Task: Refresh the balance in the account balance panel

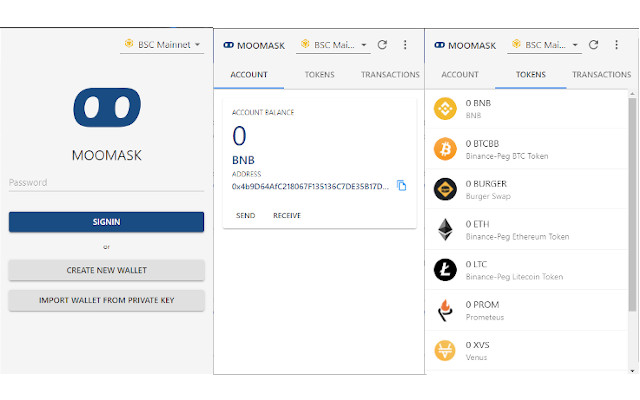Action: click(x=382, y=45)
